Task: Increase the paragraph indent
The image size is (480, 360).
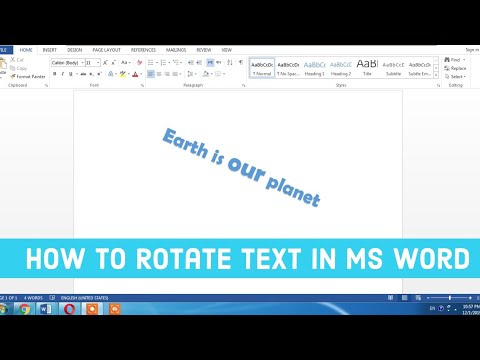Action: coord(199,62)
